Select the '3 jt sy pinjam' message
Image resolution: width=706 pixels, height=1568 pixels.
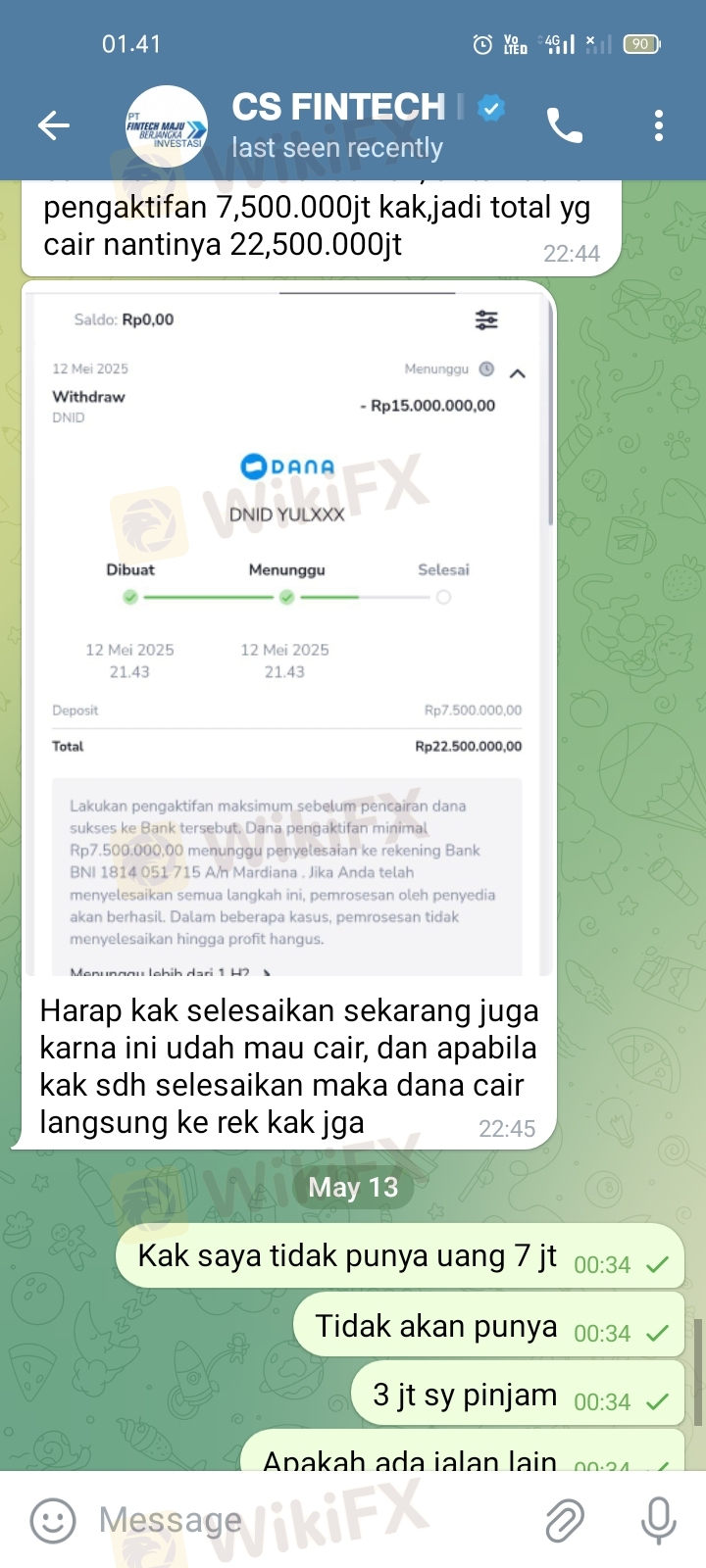(518, 1394)
